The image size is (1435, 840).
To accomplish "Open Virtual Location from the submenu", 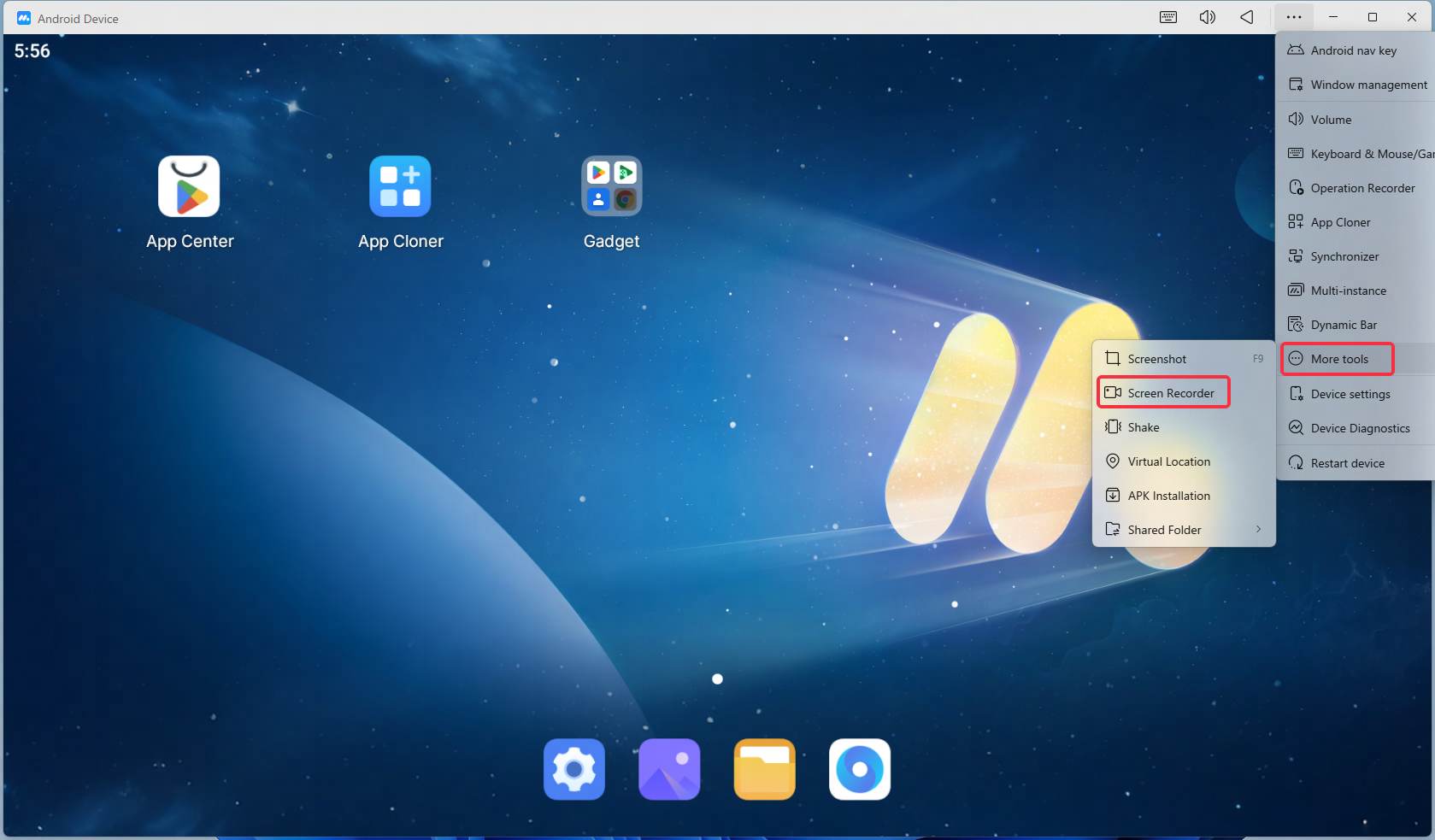I will (x=1184, y=461).
